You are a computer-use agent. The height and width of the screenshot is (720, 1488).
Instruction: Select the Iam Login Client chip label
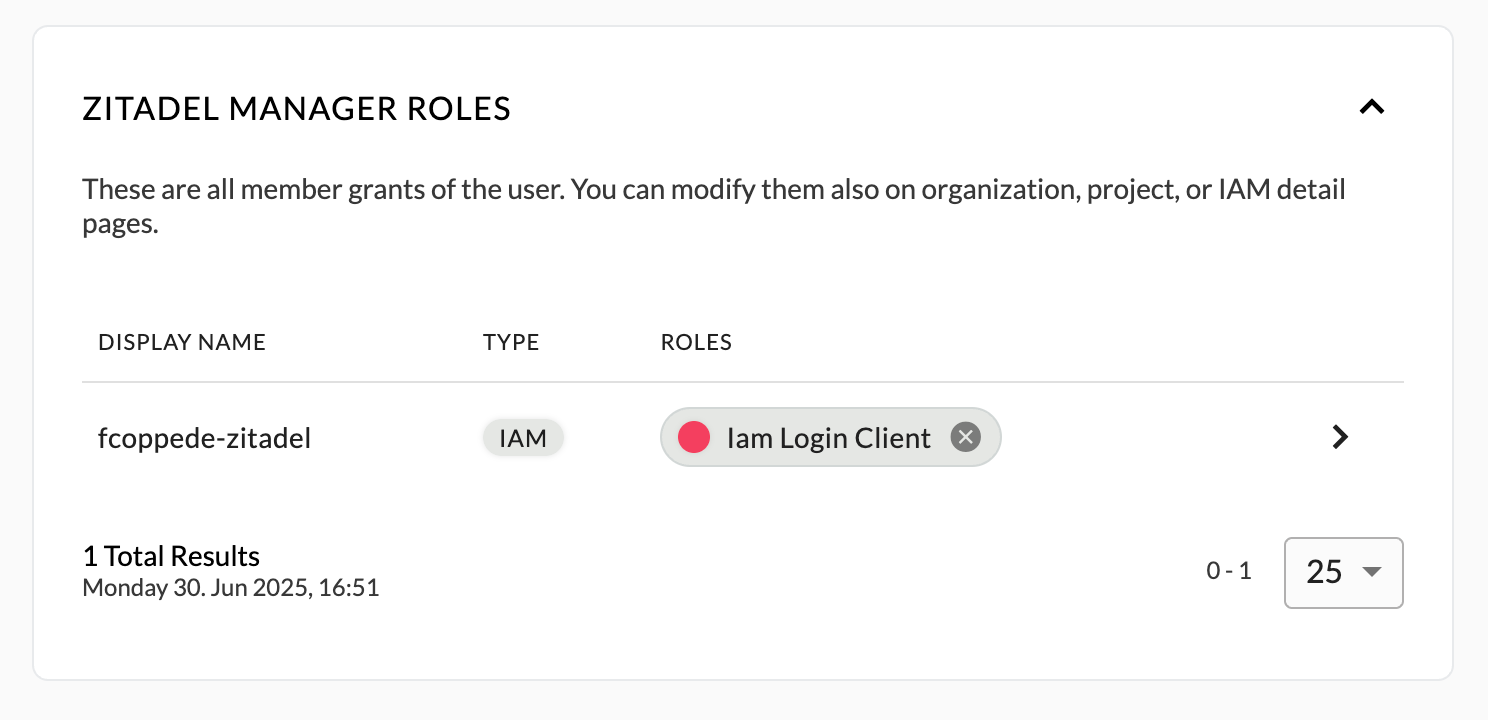coord(829,438)
